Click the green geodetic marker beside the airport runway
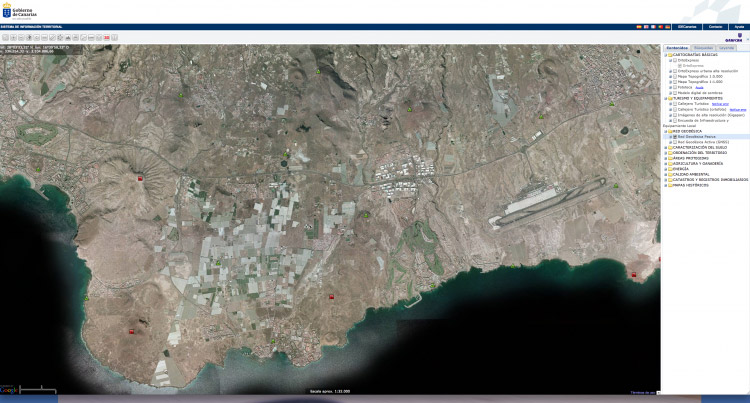Image resolution: width=750 pixels, height=403 pixels. point(616,185)
